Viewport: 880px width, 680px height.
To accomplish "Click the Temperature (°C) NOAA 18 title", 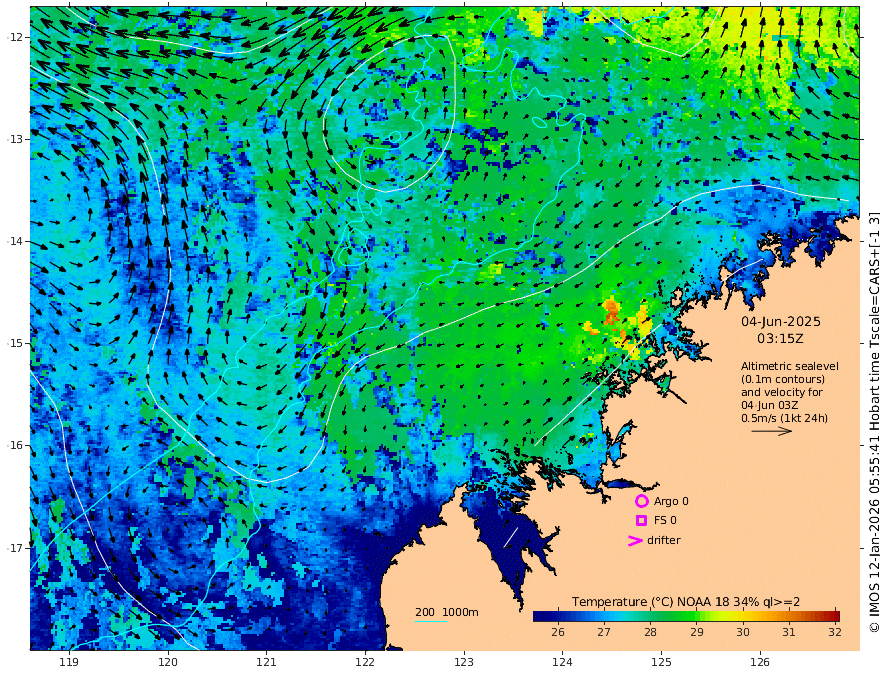I will [x=686, y=601].
